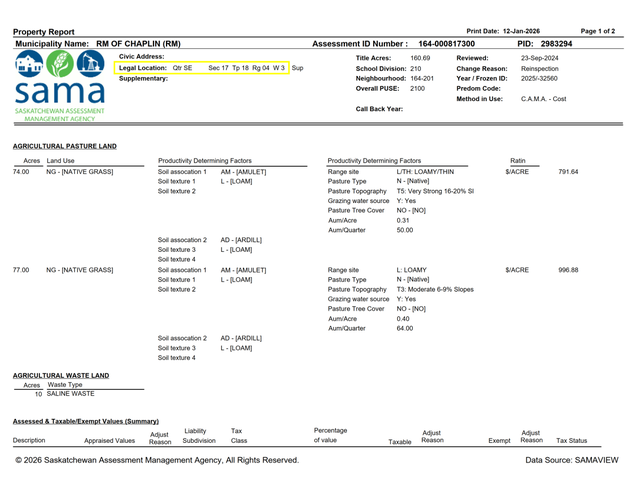Open the Agricultural Pasture Land section heading
Image resolution: width=640 pixels, height=494 pixels.
(65, 146)
